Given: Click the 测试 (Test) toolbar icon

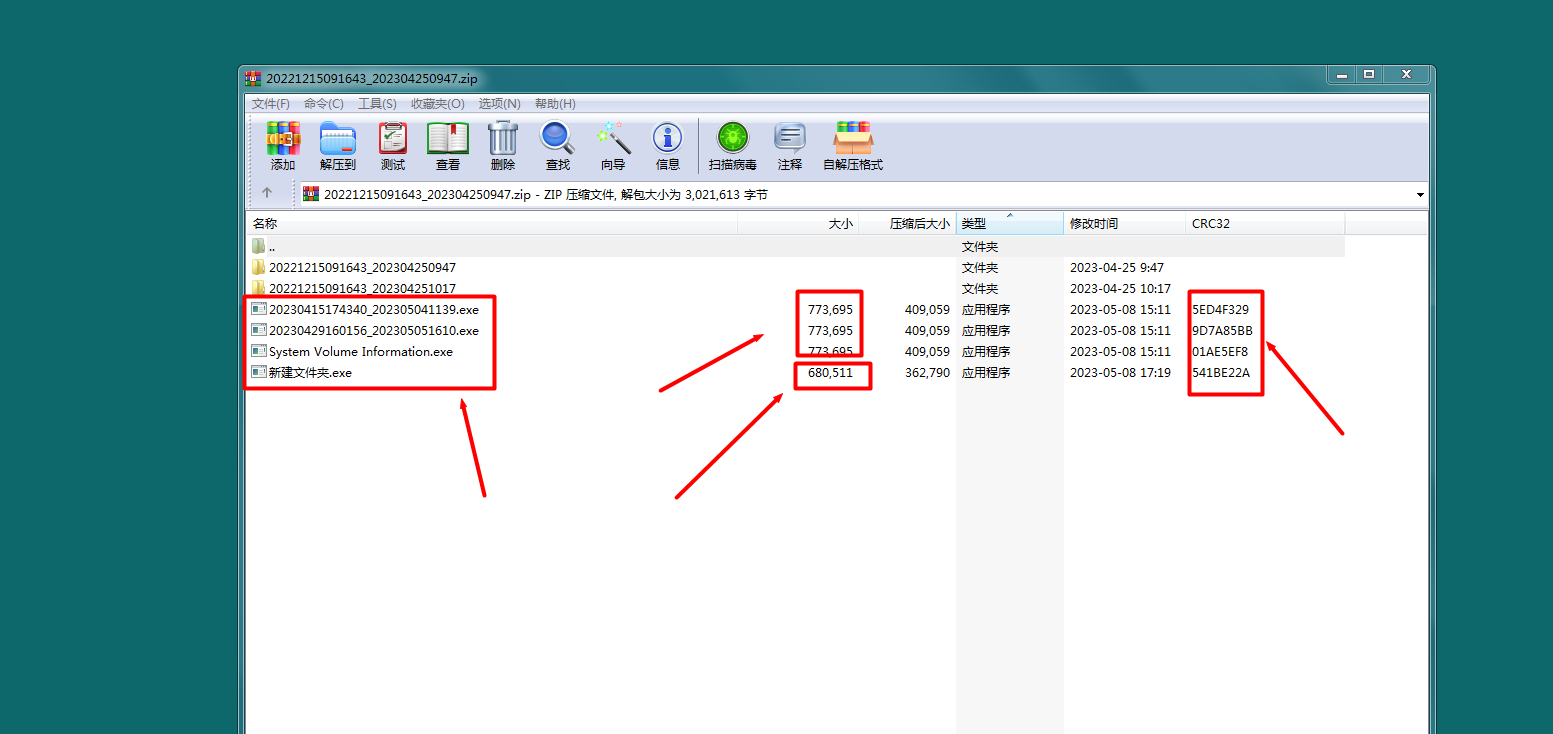Looking at the screenshot, I should click(x=393, y=139).
